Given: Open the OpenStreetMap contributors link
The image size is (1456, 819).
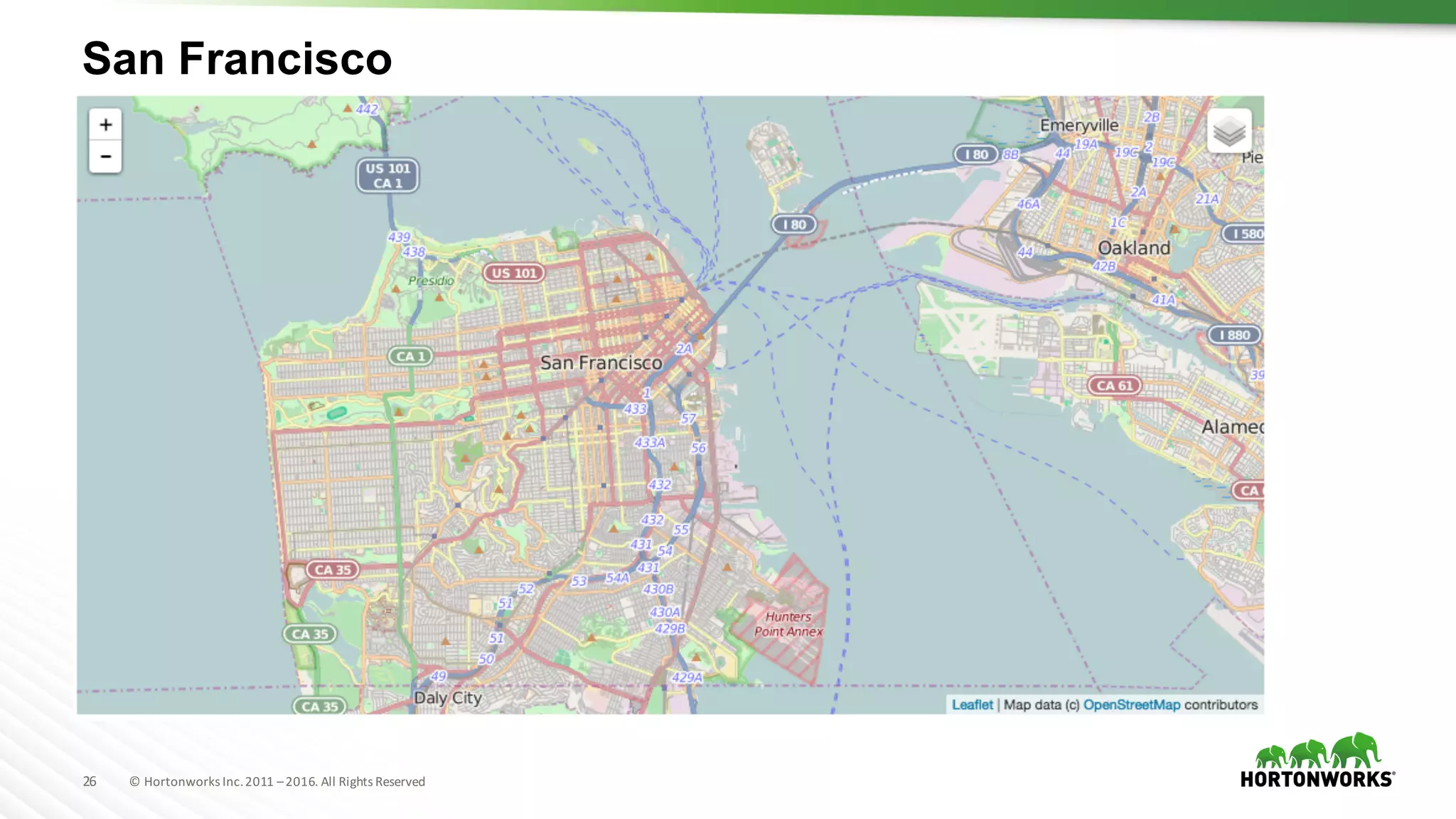Looking at the screenshot, I should [1131, 705].
